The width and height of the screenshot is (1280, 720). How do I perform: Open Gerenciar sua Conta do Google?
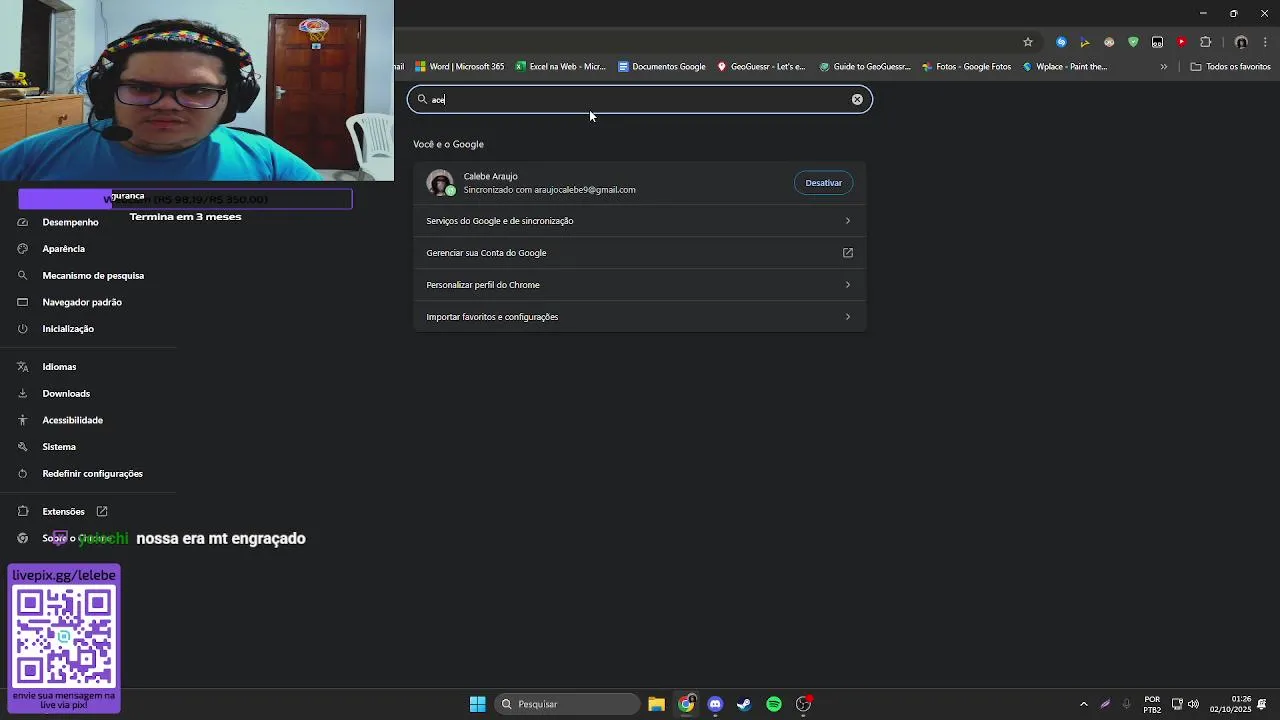tap(640, 253)
